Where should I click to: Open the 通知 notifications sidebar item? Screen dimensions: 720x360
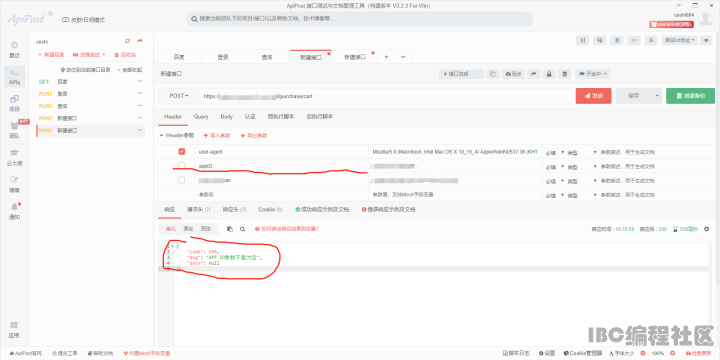click(x=14, y=211)
